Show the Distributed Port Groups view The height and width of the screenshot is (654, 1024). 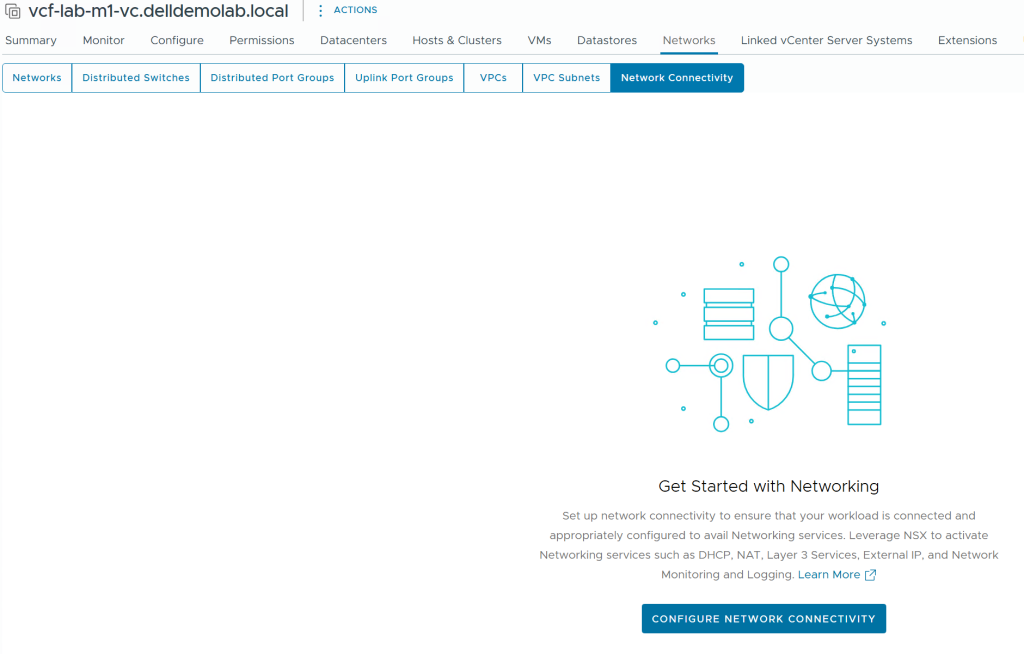(x=272, y=78)
